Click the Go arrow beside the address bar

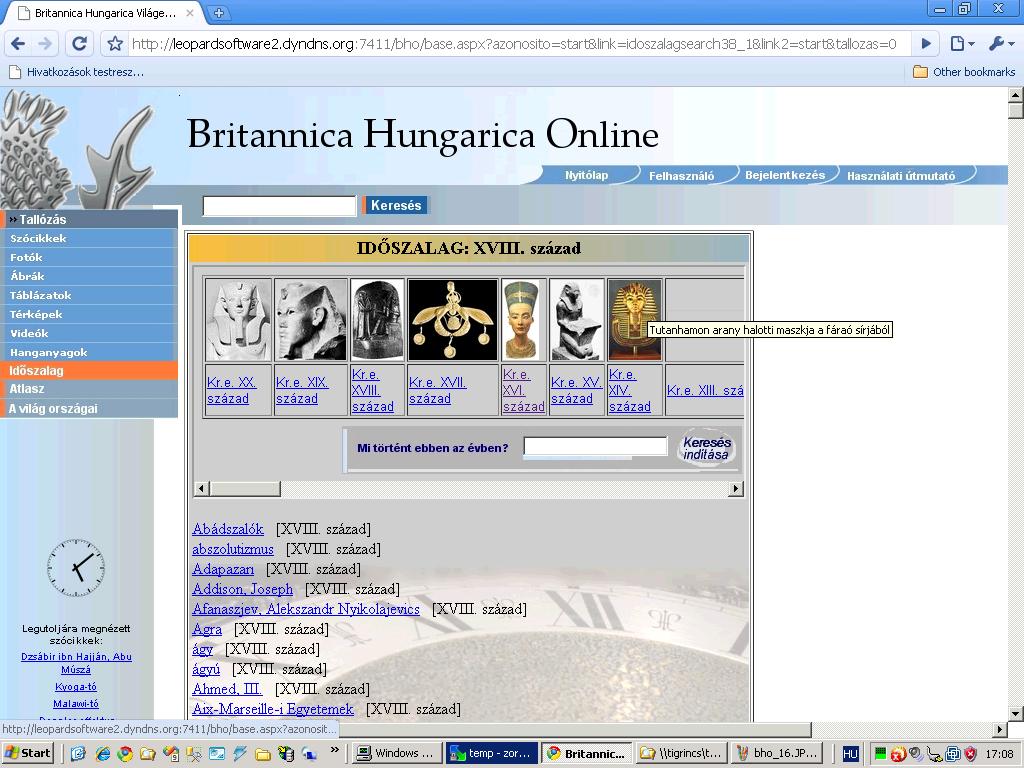pyautogui.click(x=925, y=44)
